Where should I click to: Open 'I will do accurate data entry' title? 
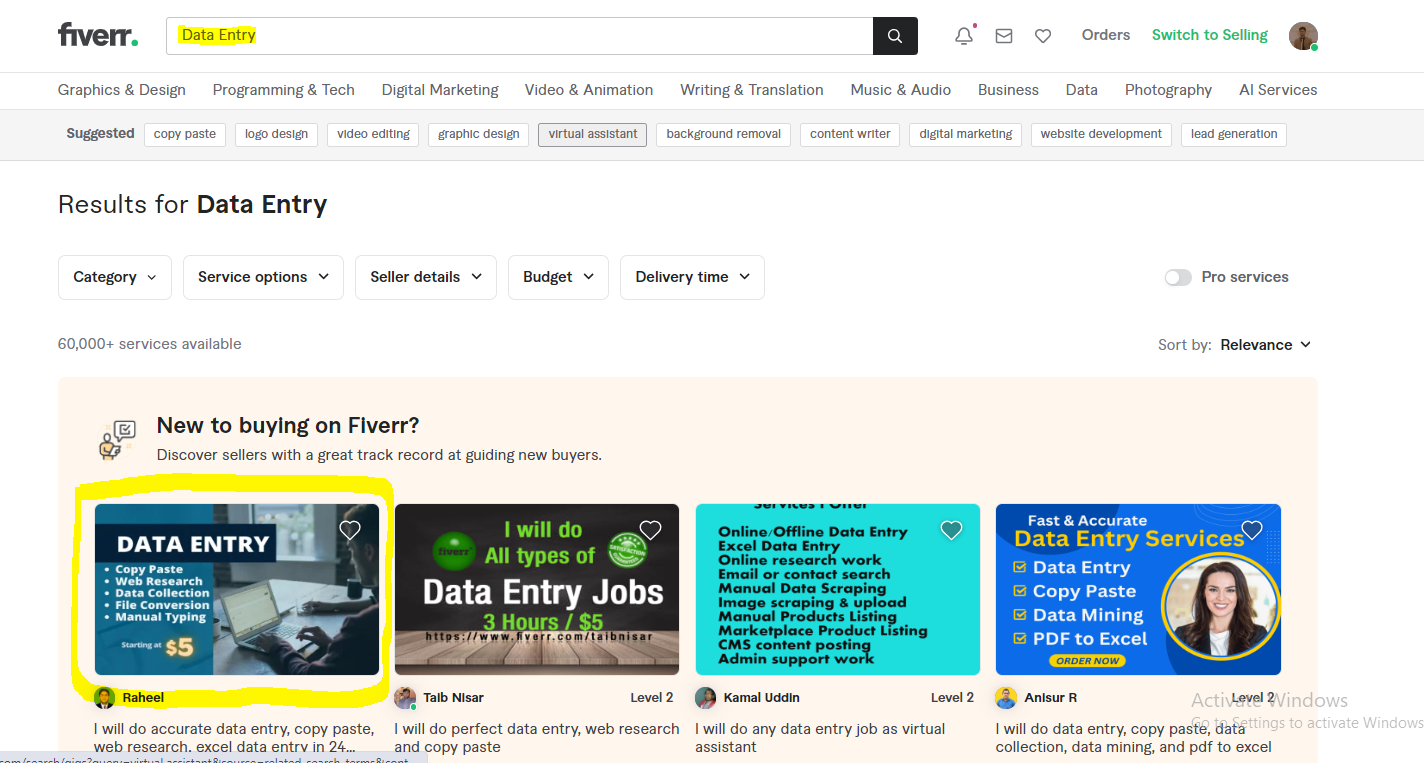235,738
